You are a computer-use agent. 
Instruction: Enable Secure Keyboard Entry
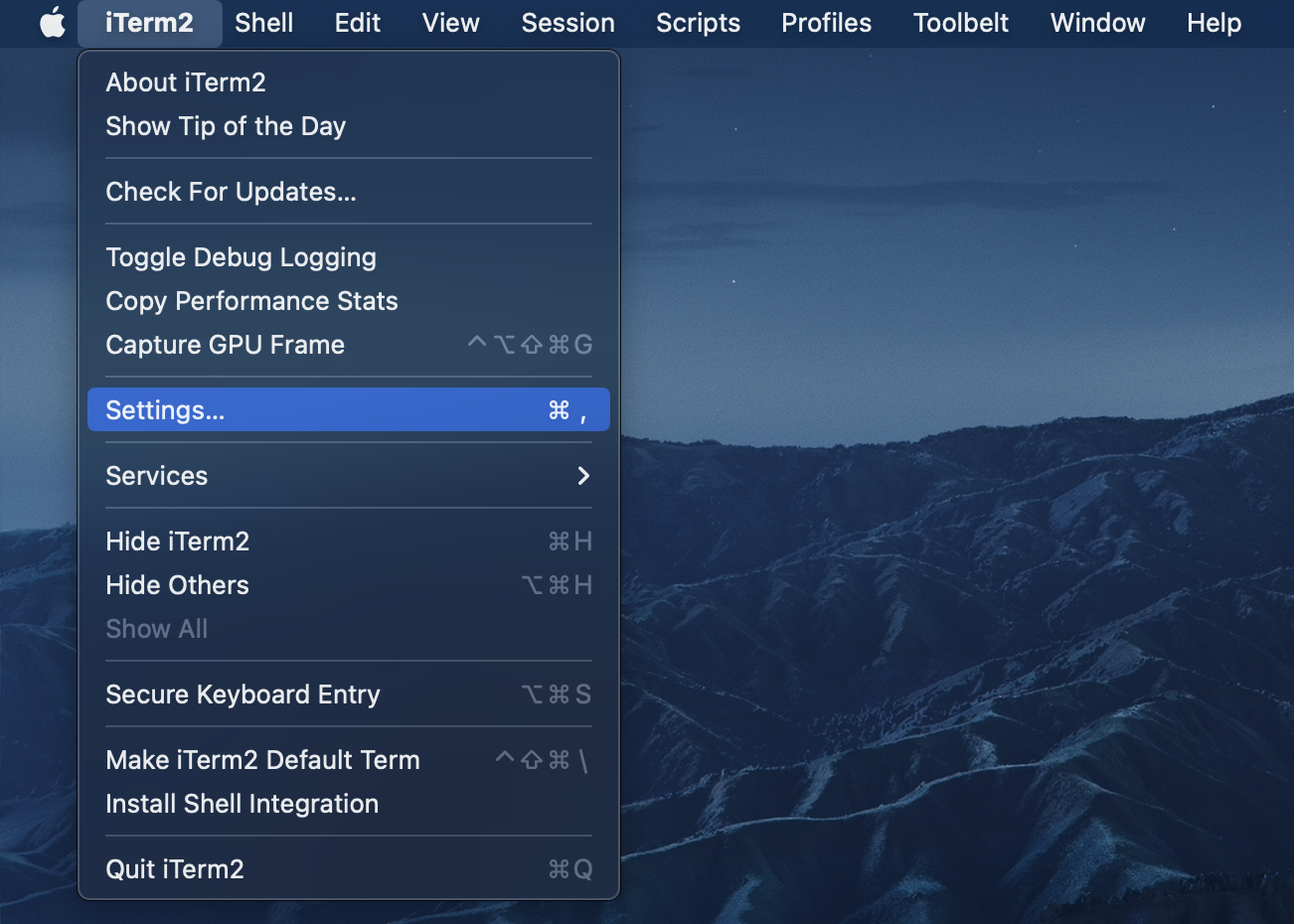pos(243,693)
